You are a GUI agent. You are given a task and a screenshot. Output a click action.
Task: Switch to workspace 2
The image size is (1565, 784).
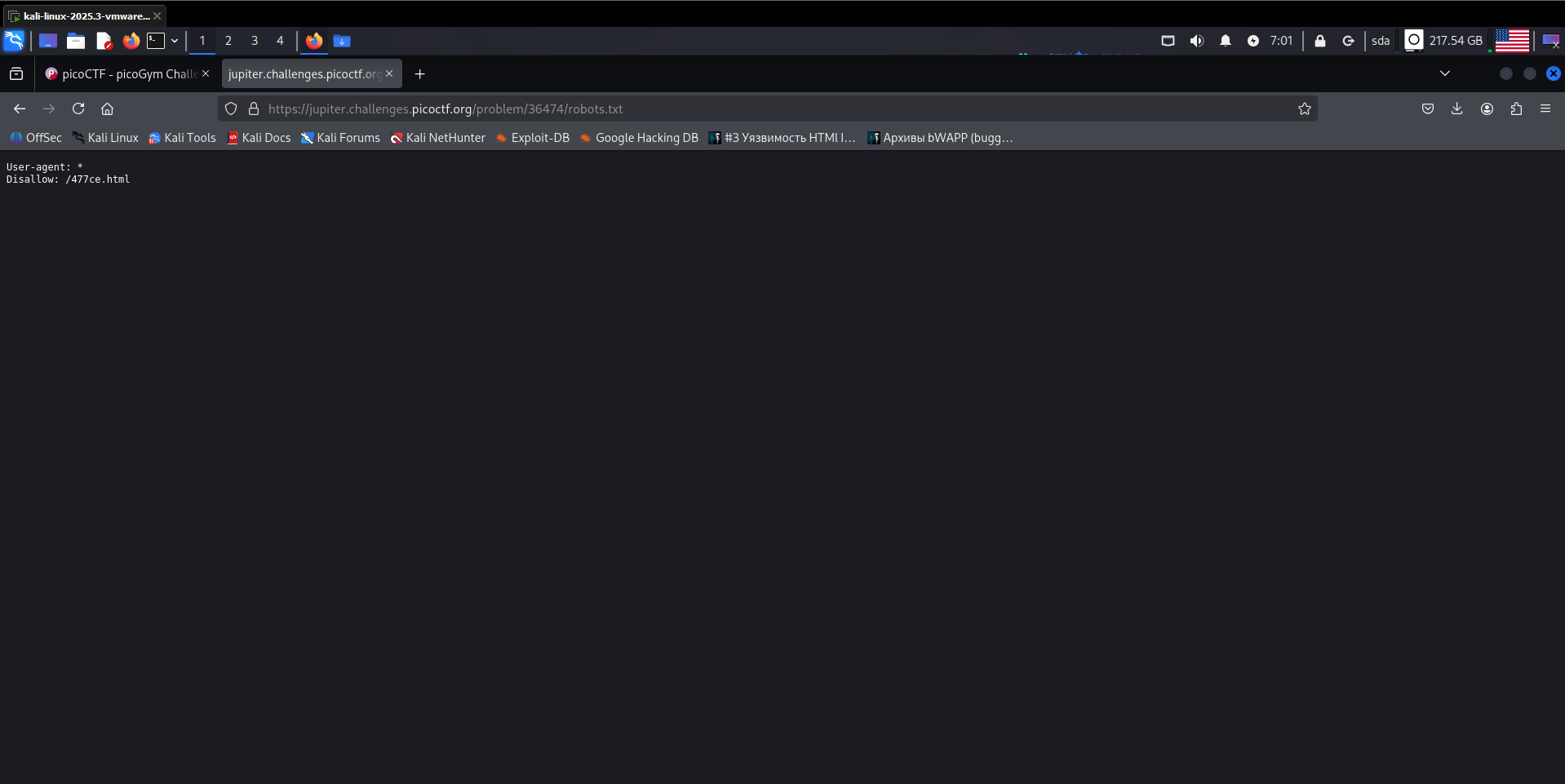(228, 41)
